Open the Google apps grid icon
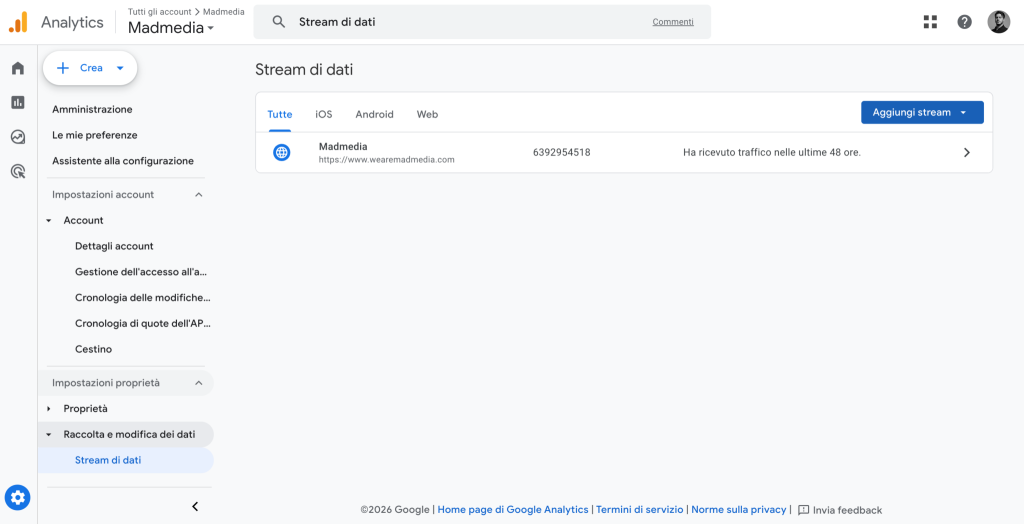Viewport: 1024px width, 524px height. tap(930, 22)
